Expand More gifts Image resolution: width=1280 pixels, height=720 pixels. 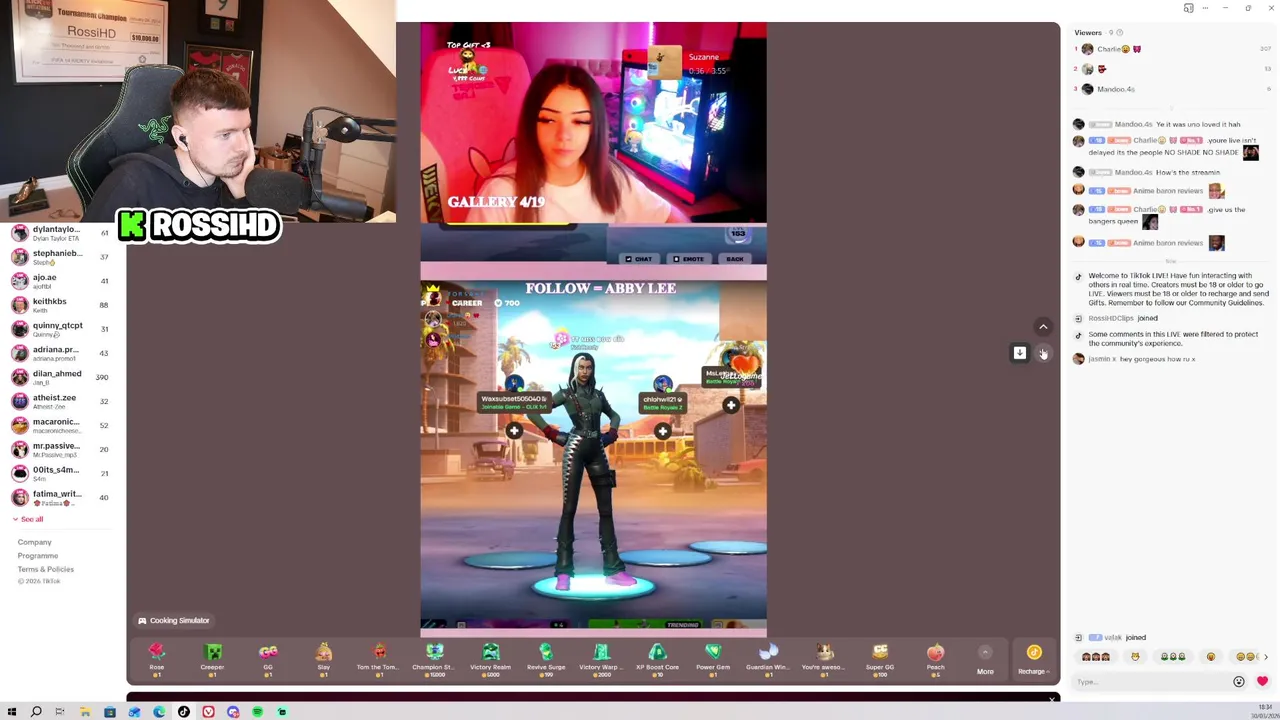pos(985,660)
